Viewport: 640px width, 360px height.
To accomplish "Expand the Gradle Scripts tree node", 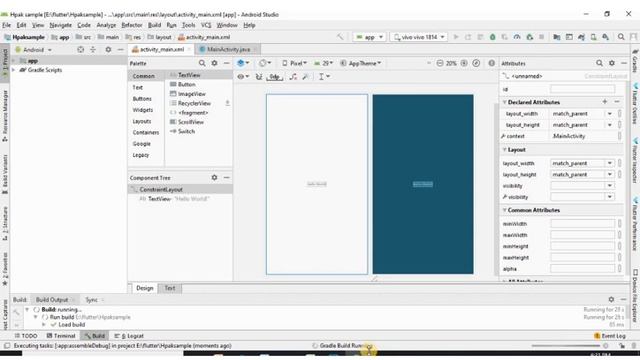I will tap(14, 70).
